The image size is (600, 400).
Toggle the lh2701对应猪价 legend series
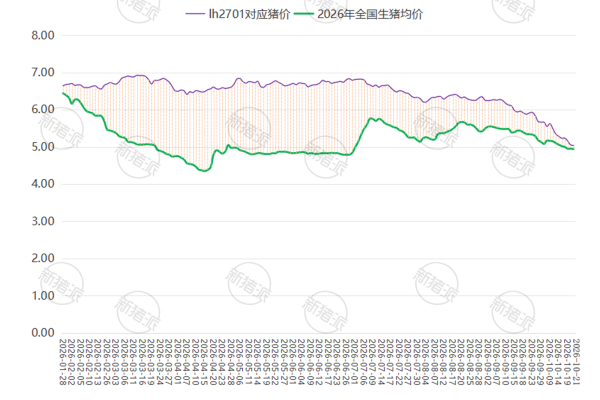coord(238,14)
